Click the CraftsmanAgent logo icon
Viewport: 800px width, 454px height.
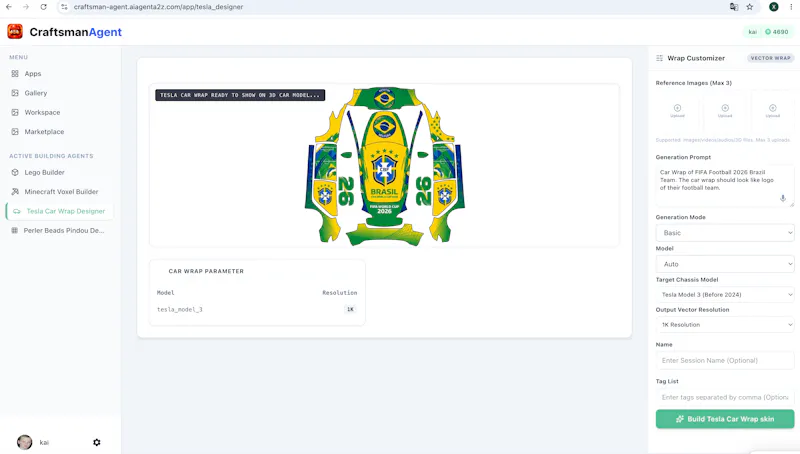tap(15, 32)
